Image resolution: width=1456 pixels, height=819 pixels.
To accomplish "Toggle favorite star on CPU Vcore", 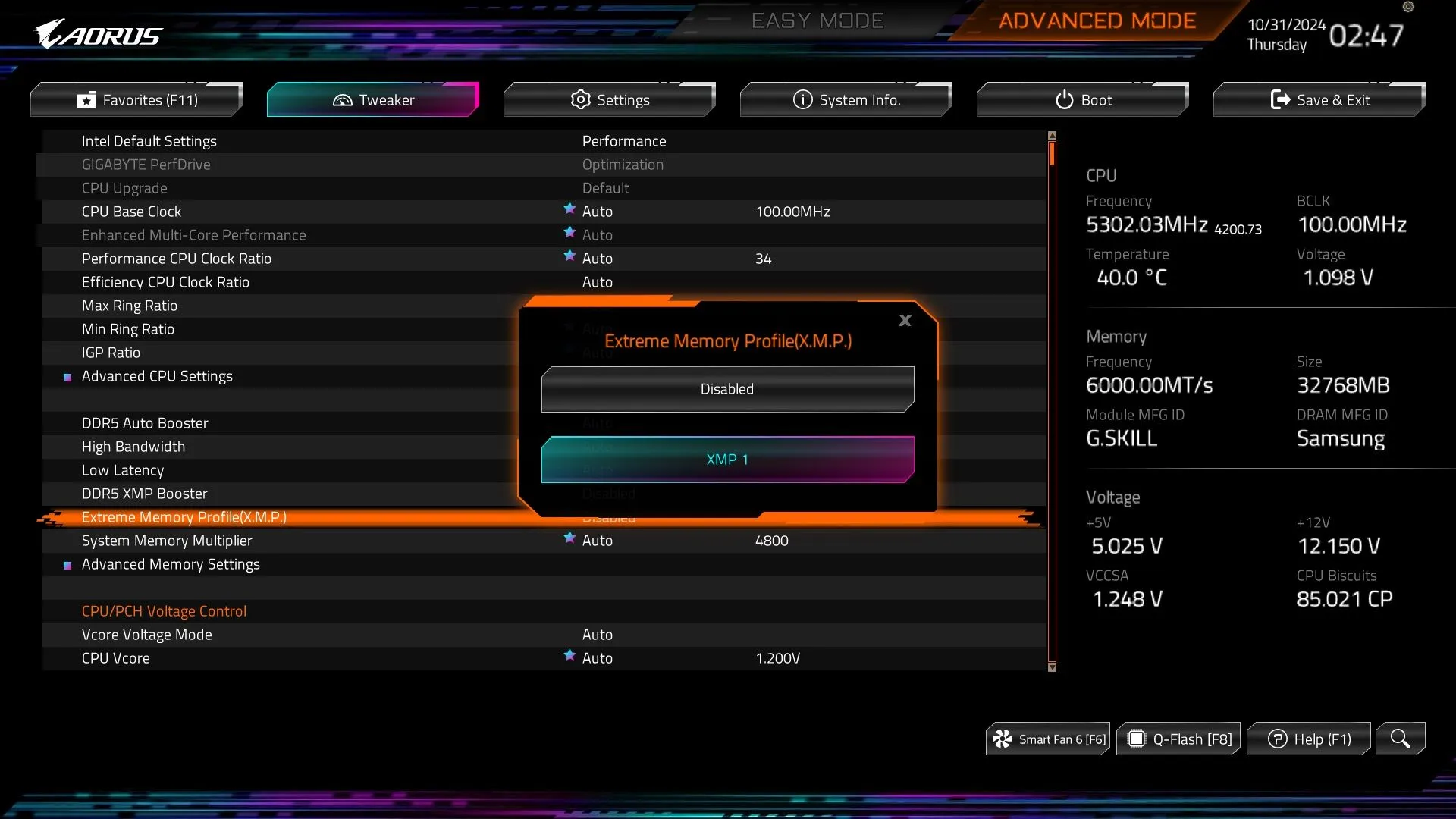I will coord(570,657).
